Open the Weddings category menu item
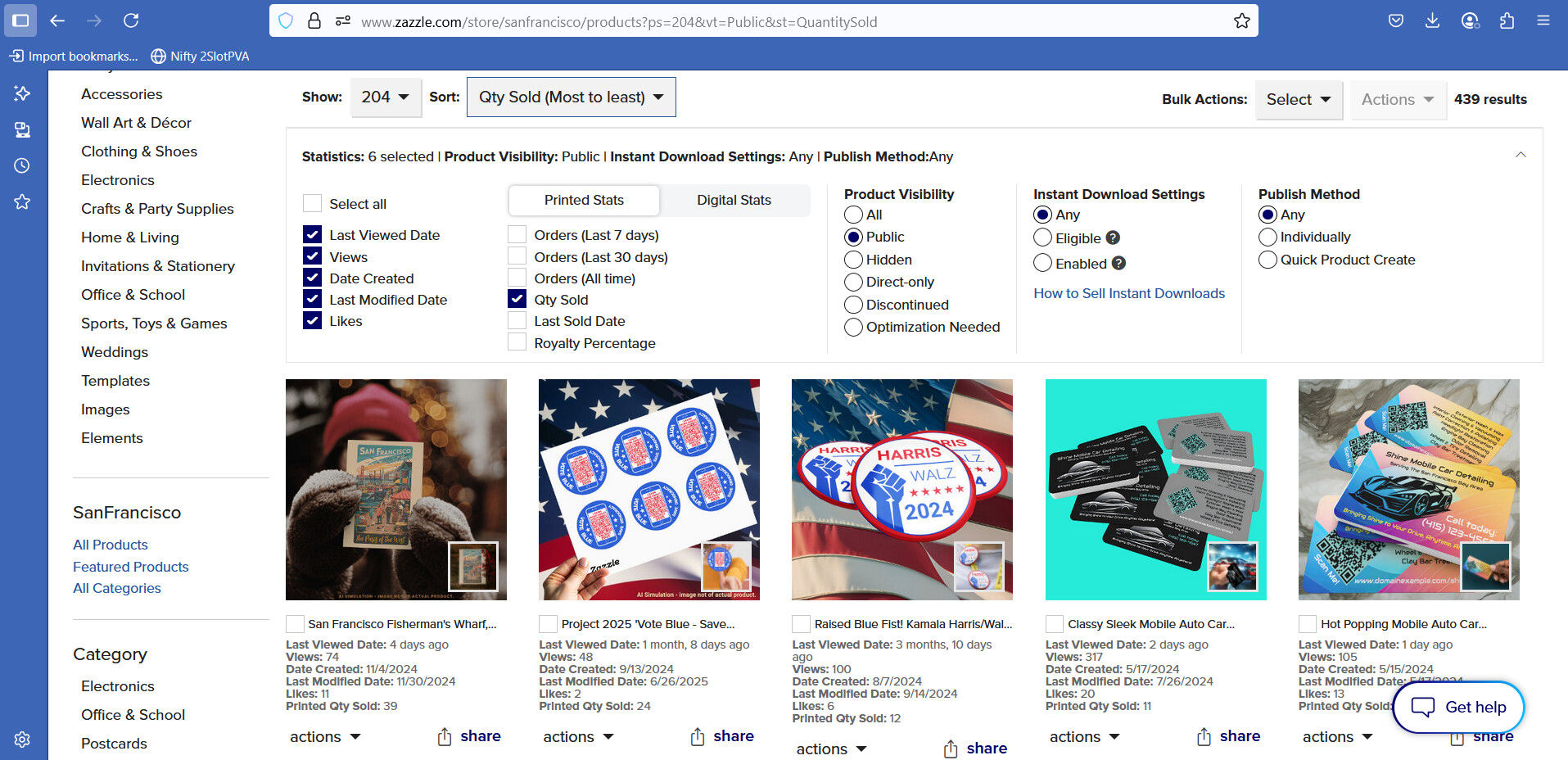Viewport: 1568px width, 760px height. pos(115,352)
